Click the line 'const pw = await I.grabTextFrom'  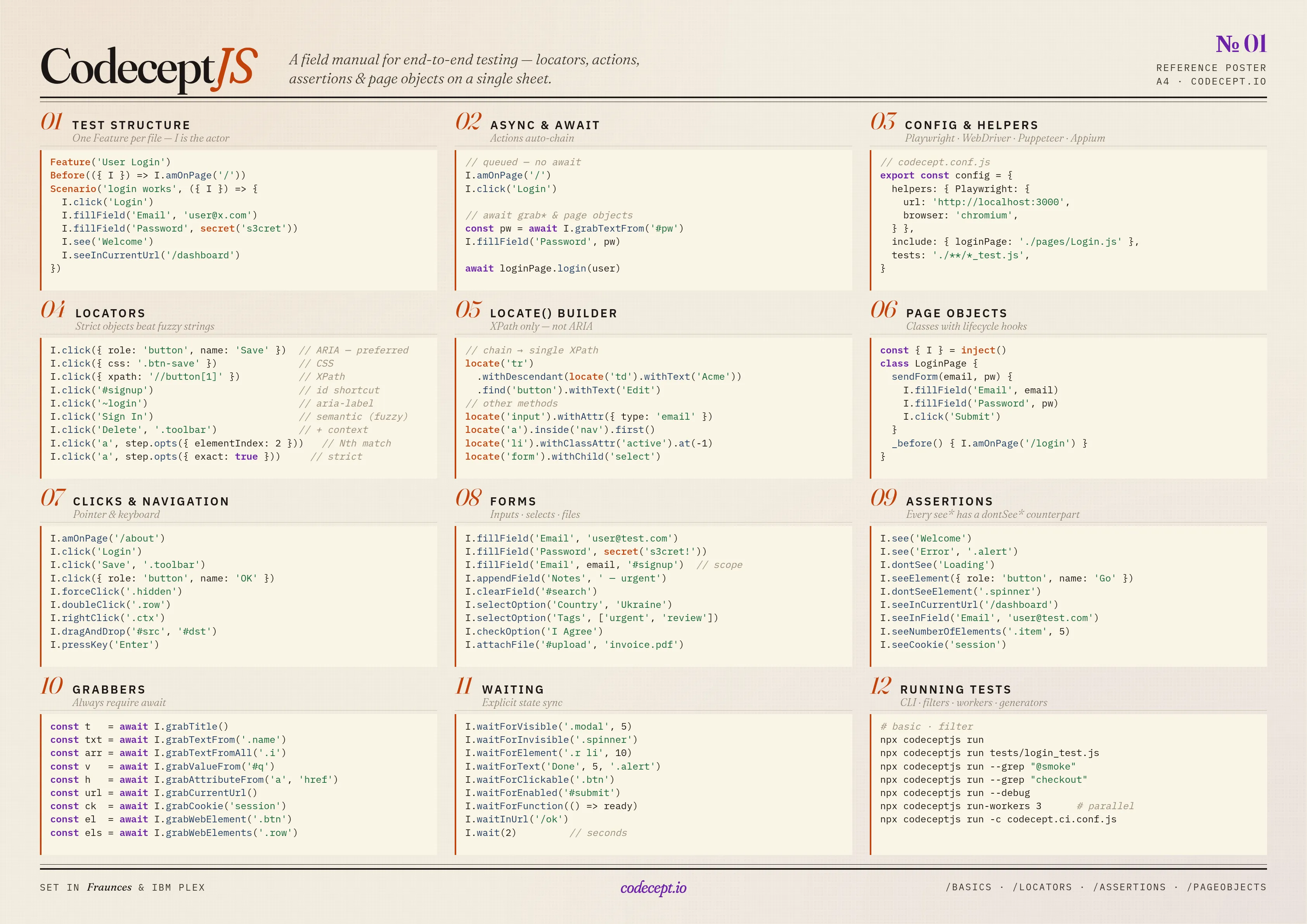[x=575, y=228]
